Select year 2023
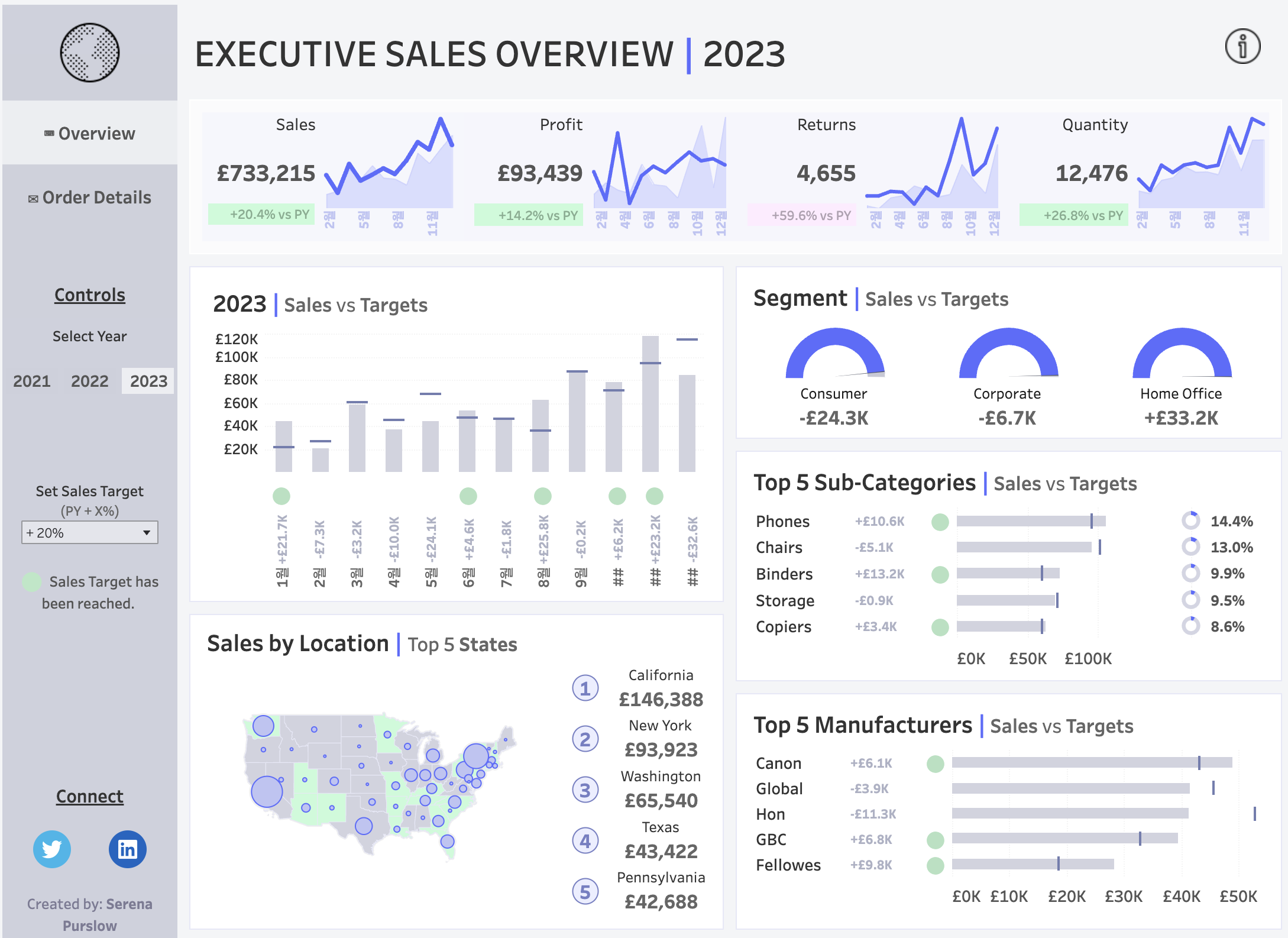Viewport: 1288px width, 938px height. [x=148, y=381]
